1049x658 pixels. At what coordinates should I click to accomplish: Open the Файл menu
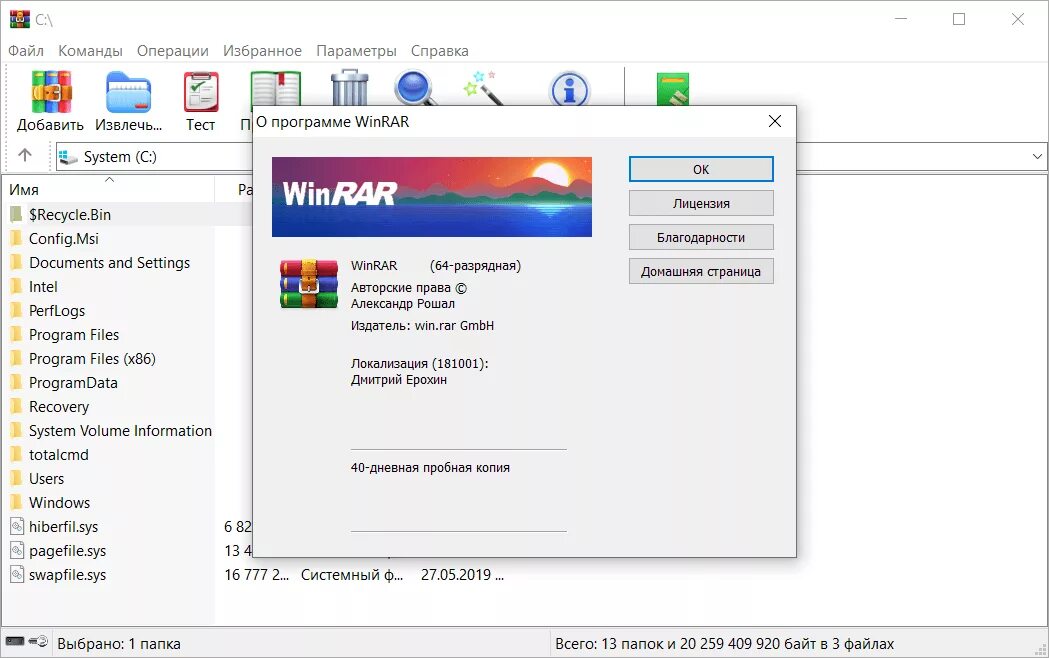click(26, 51)
